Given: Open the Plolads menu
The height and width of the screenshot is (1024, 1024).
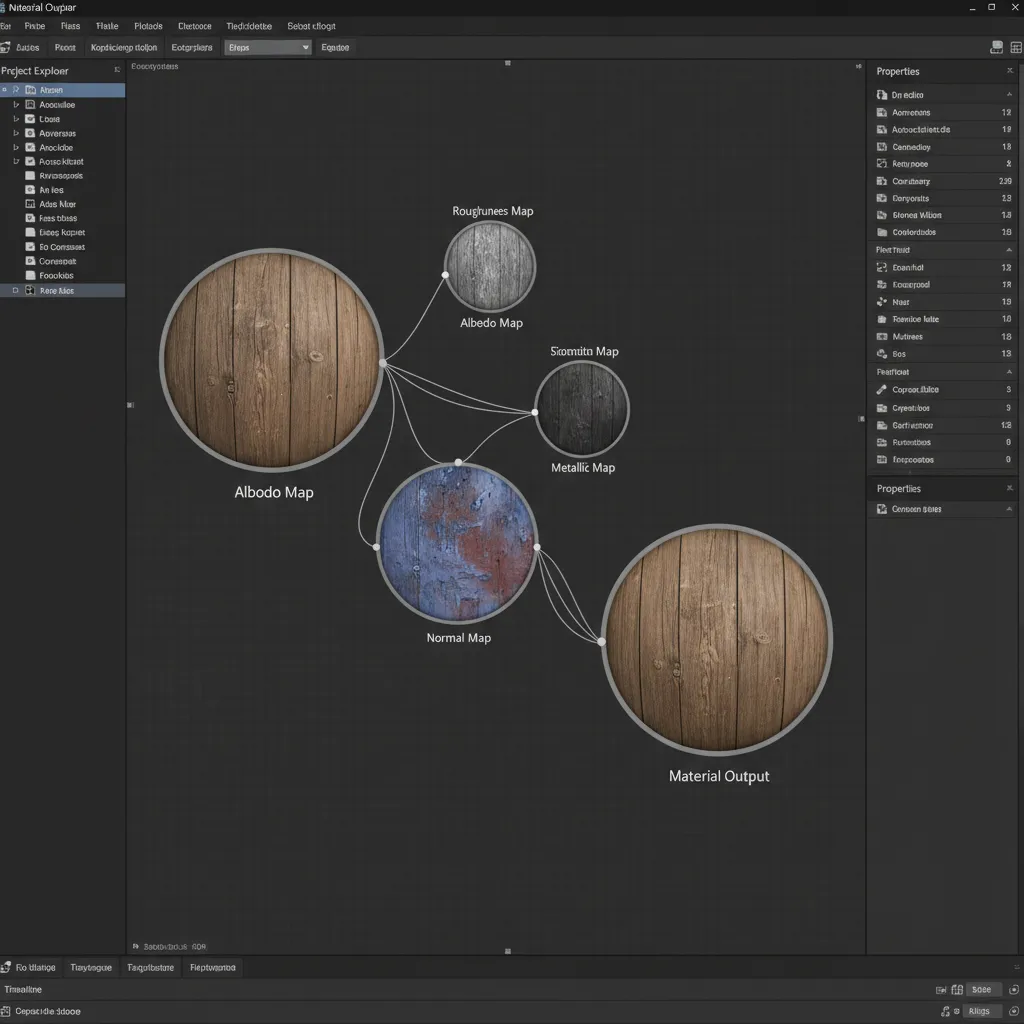Looking at the screenshot, I should pos(148,26).
